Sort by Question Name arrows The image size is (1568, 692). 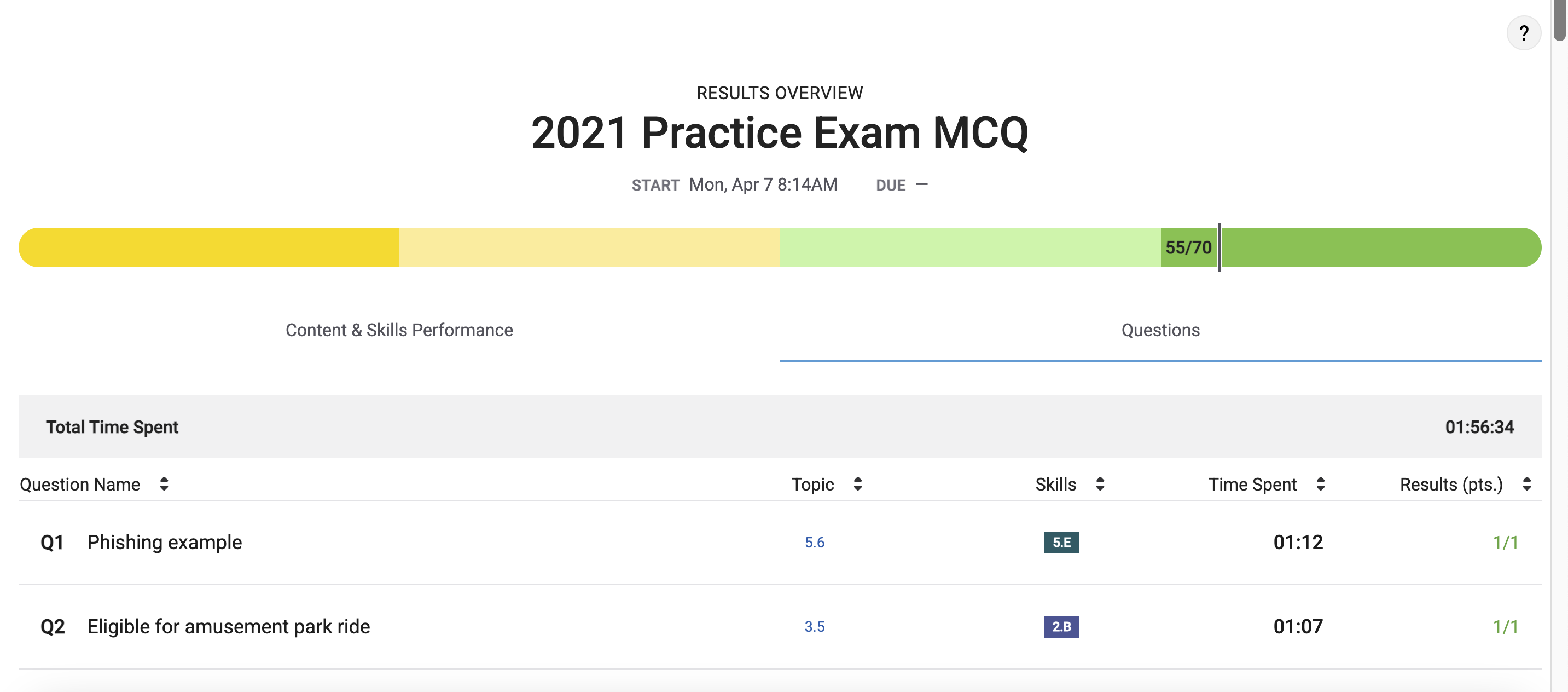coord(164,485)
